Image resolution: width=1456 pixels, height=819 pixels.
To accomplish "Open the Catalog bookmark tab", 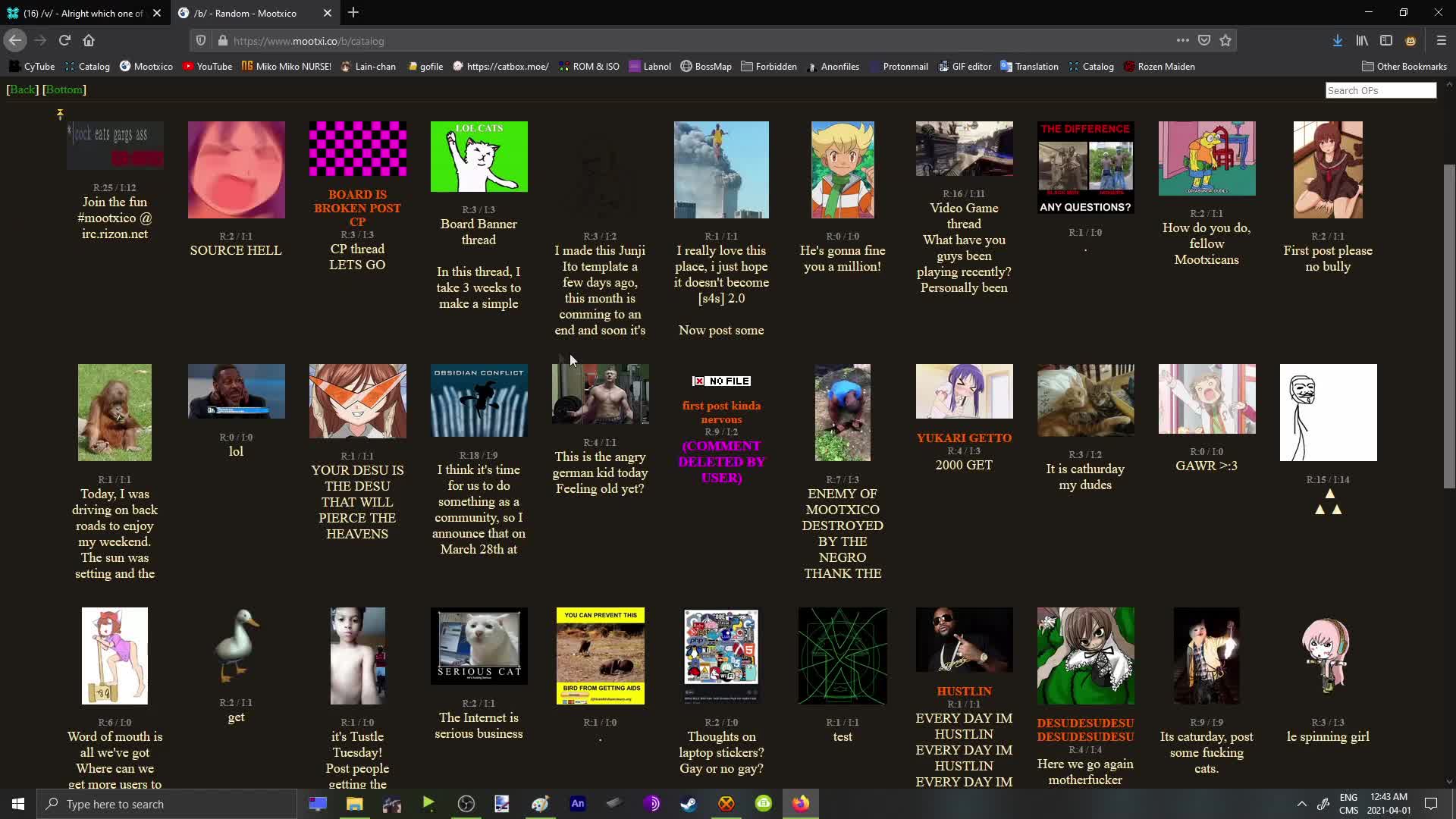I will [93, 66].
